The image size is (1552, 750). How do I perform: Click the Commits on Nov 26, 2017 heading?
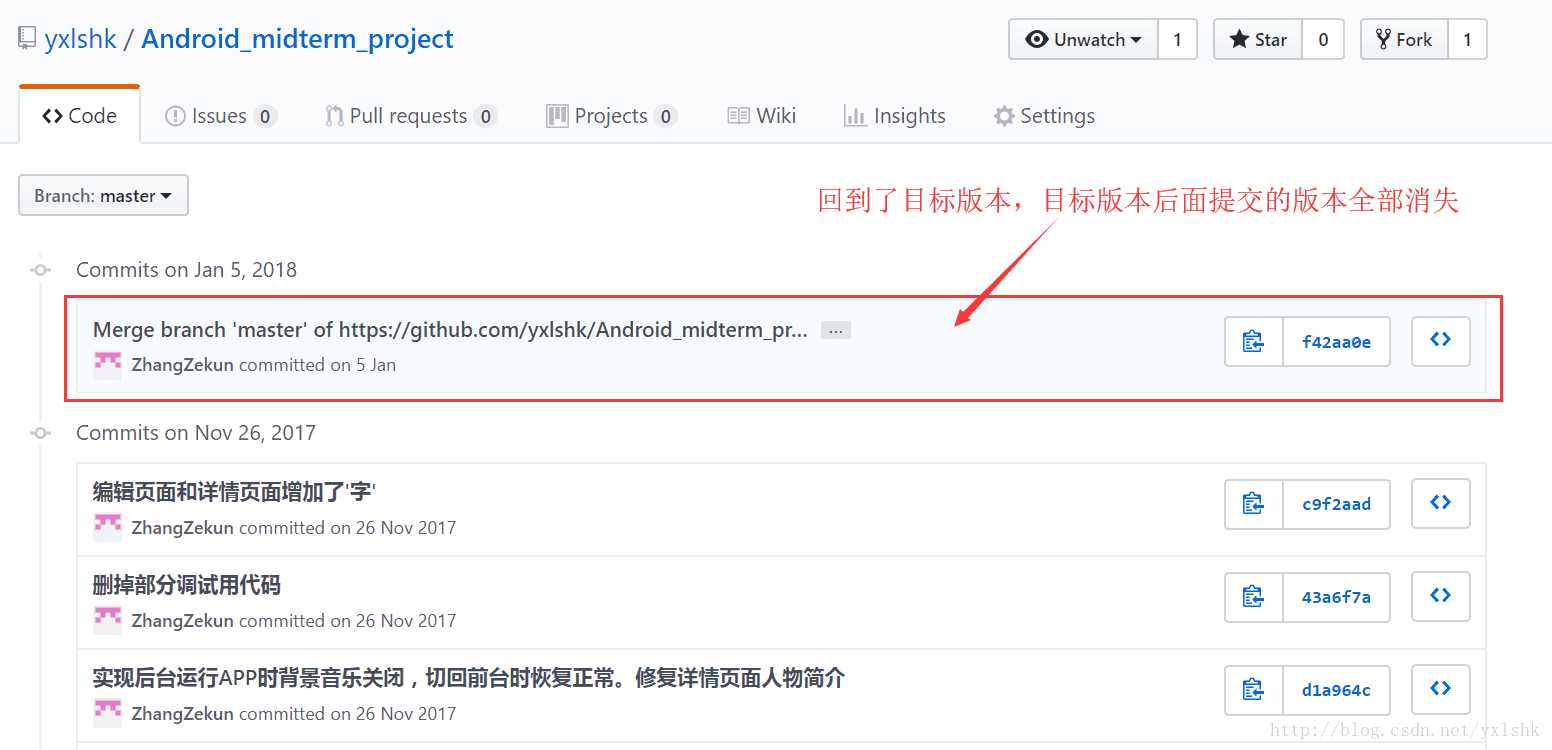(196, 433)
